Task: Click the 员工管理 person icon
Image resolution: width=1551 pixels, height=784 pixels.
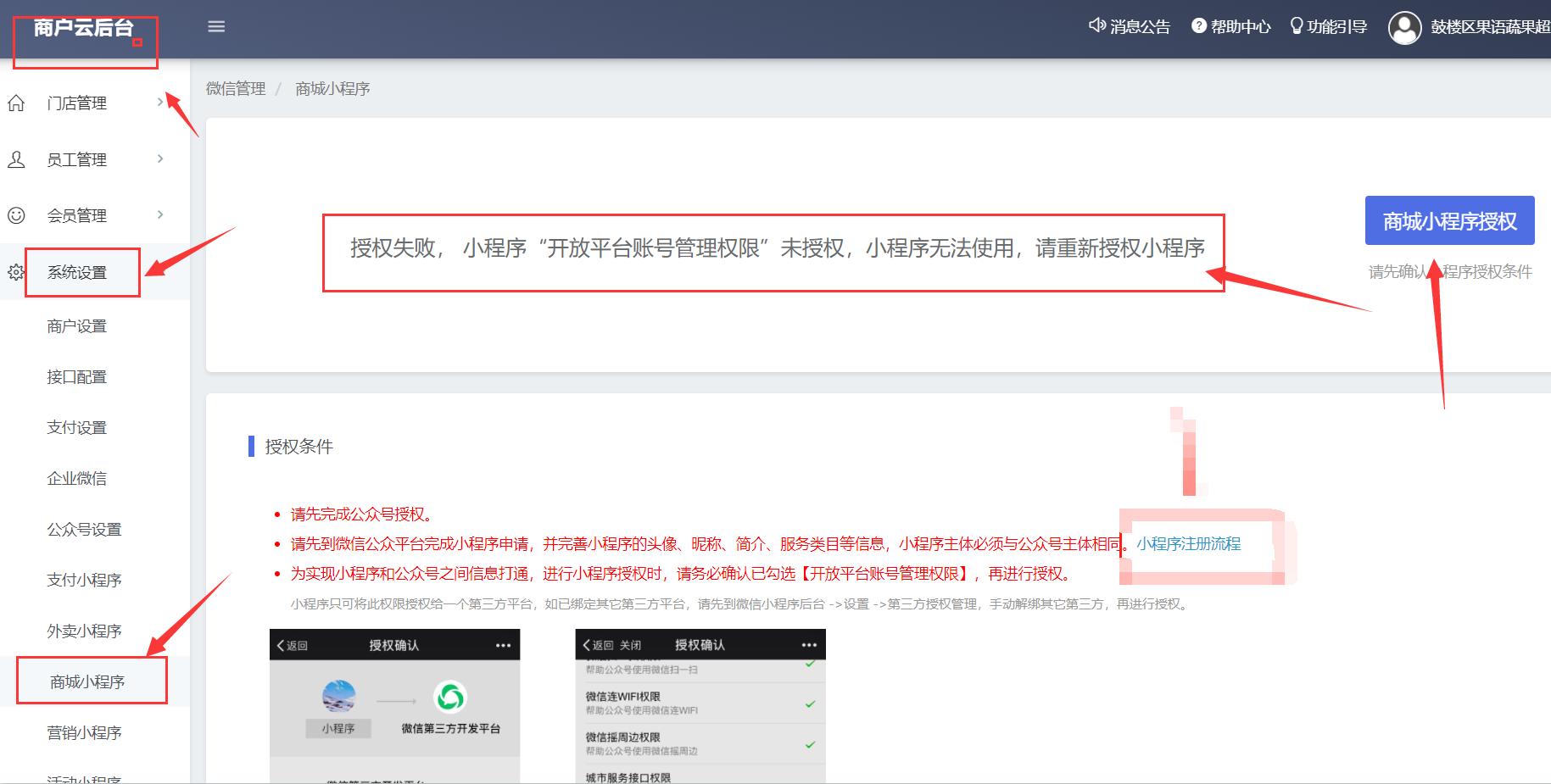Action: [x=16, y=159]
